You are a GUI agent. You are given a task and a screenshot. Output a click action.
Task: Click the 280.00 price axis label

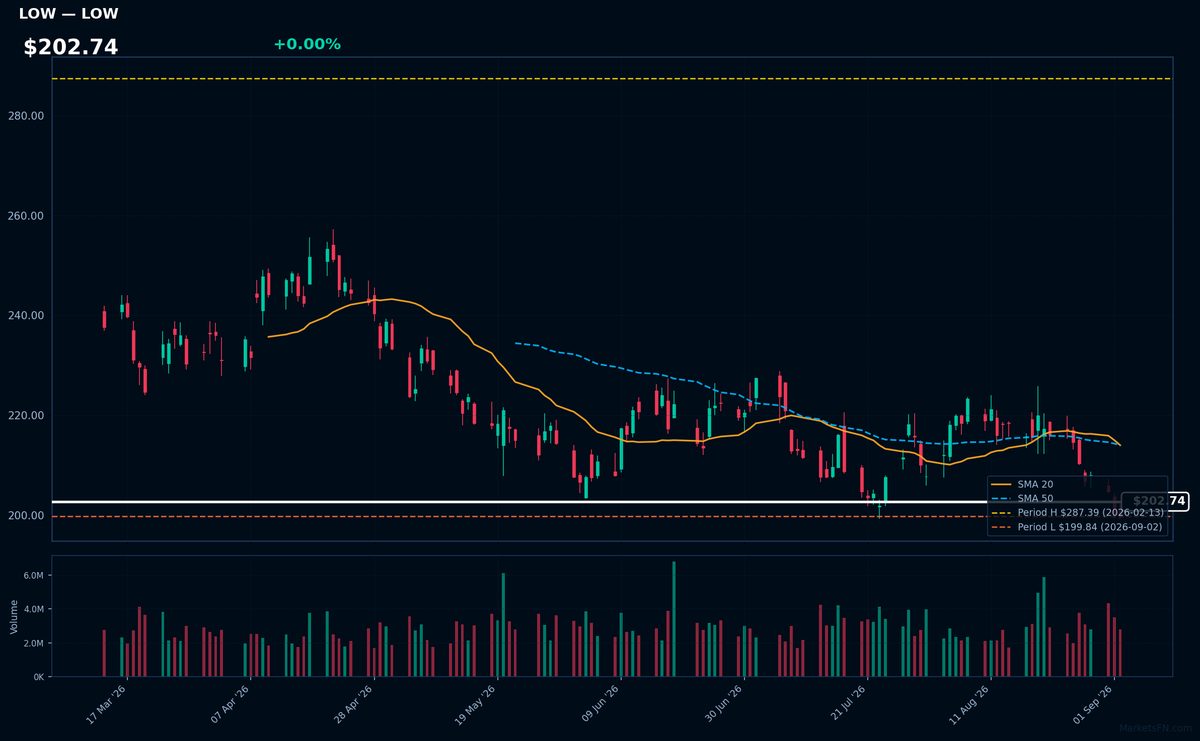click(x=25, y=116)
